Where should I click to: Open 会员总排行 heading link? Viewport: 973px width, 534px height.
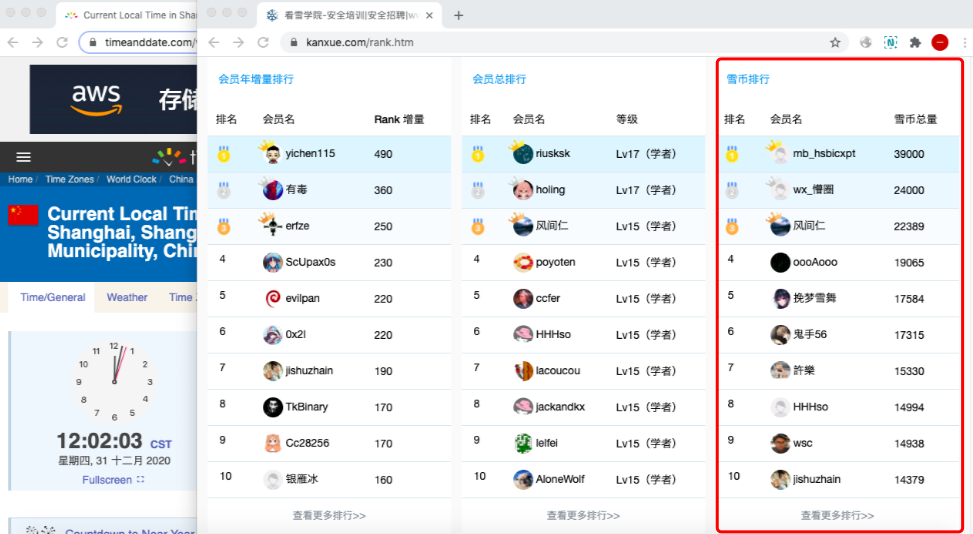coord(499,79)
